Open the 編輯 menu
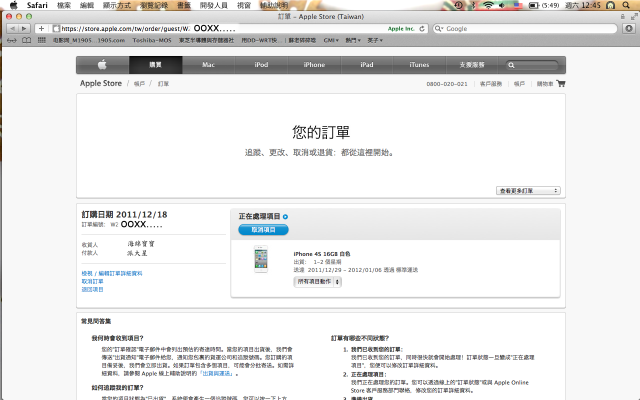This screenshot has height=400, width=640. coord(87,5)
